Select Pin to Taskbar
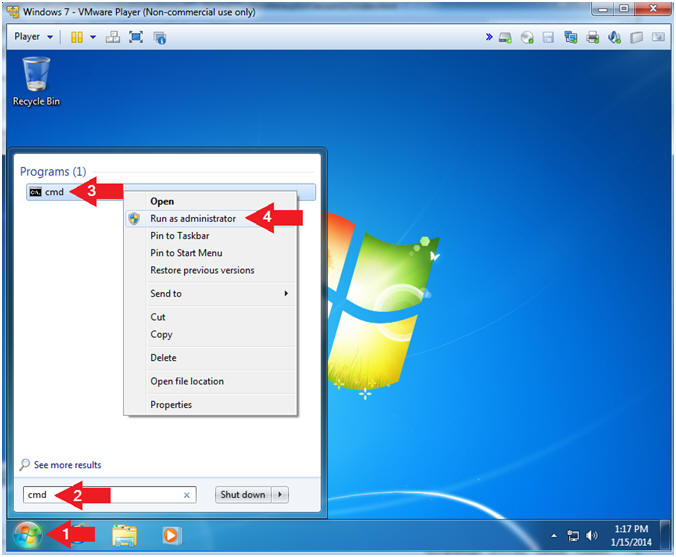Image resolution: width=676 pixels, height=557 pixels. point(180,236)
